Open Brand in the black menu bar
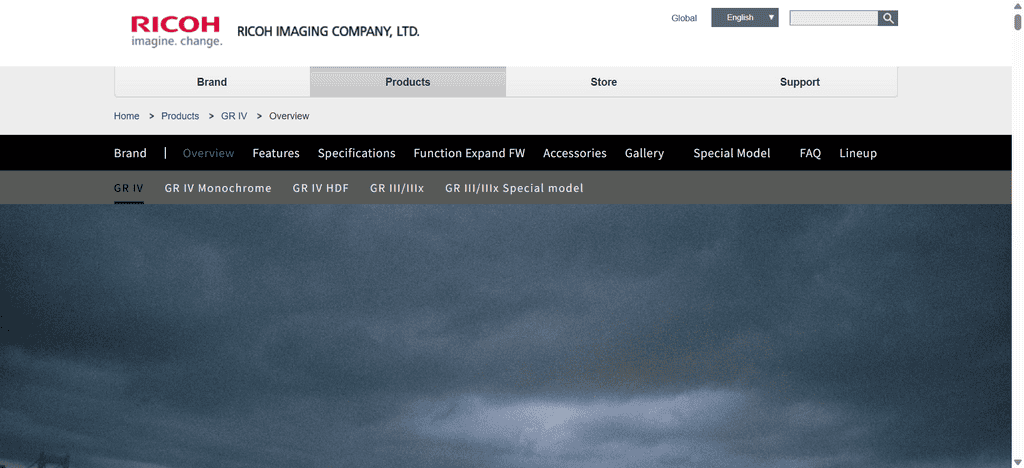This screenshot has width=1024, height=468. [x=130, y=153]
